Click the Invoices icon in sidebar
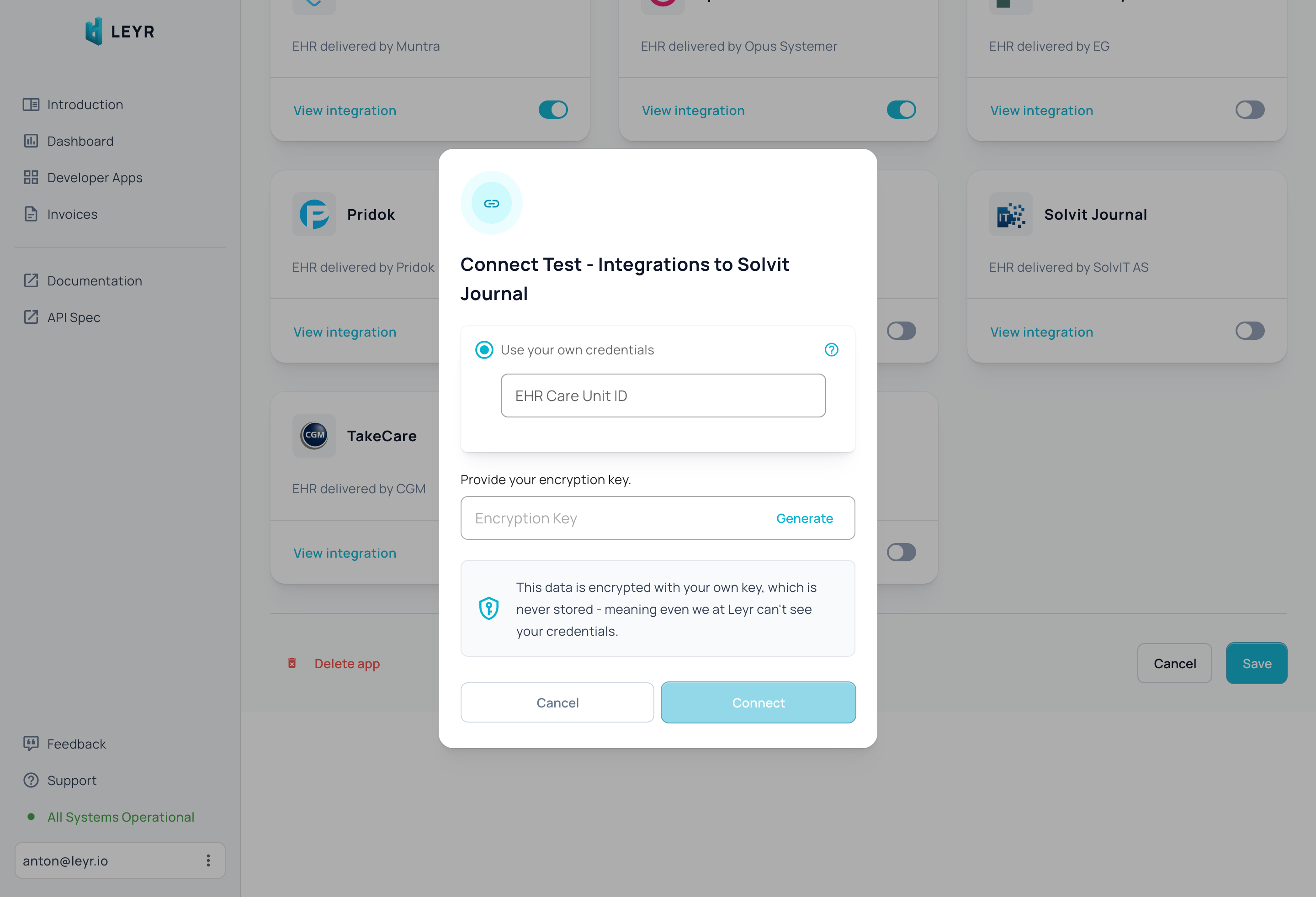This screenshot has width=1316, height=897. [31, 214]
